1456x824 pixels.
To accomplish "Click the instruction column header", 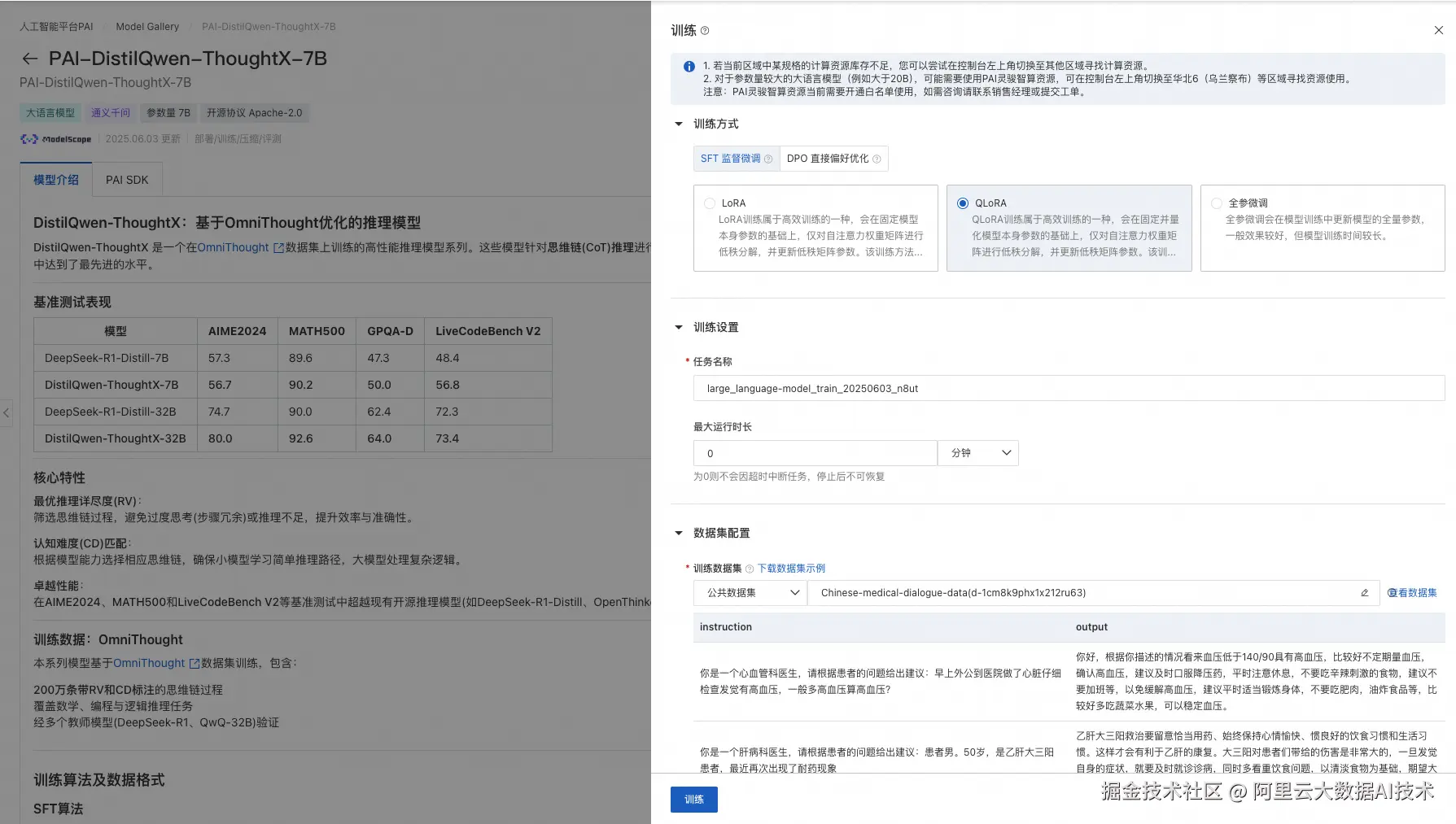I will coord(726,627).
